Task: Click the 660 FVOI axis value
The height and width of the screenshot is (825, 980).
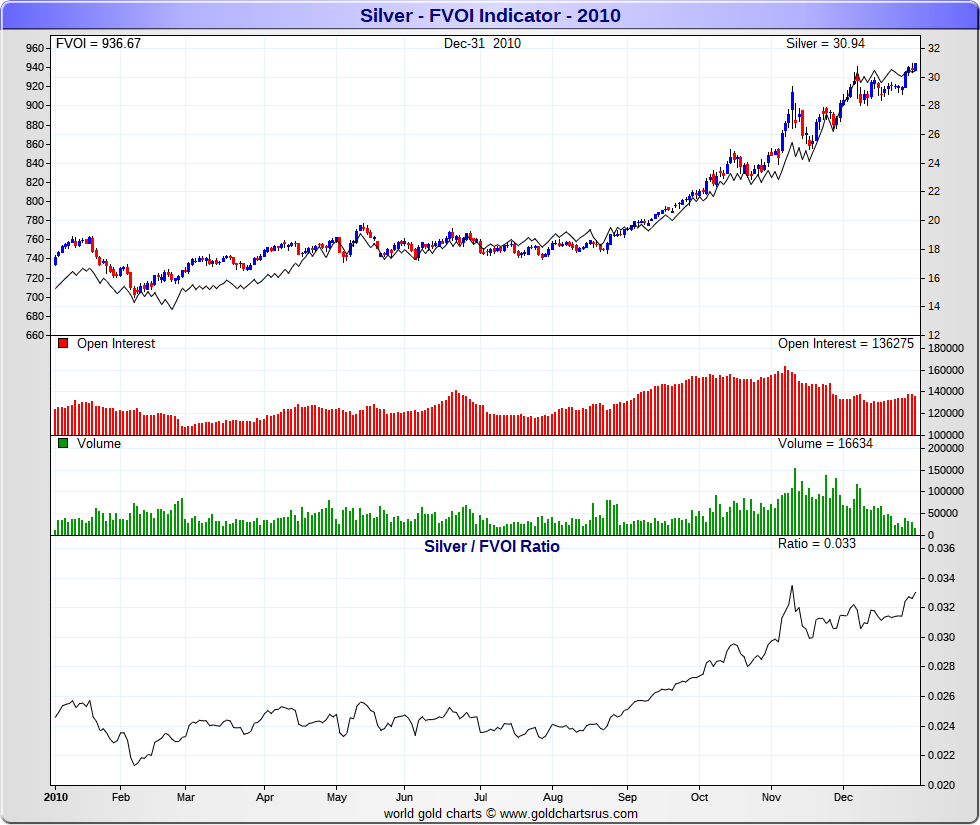Action: 35,335
